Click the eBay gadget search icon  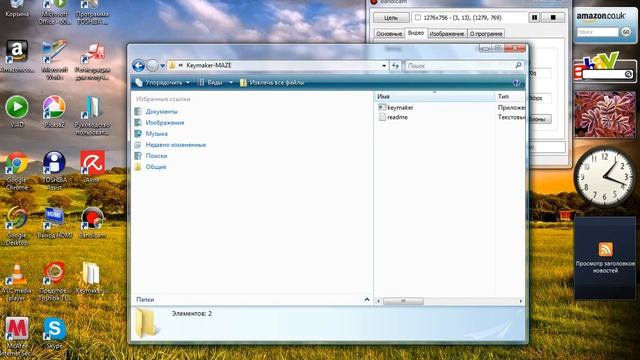[629, 74]
